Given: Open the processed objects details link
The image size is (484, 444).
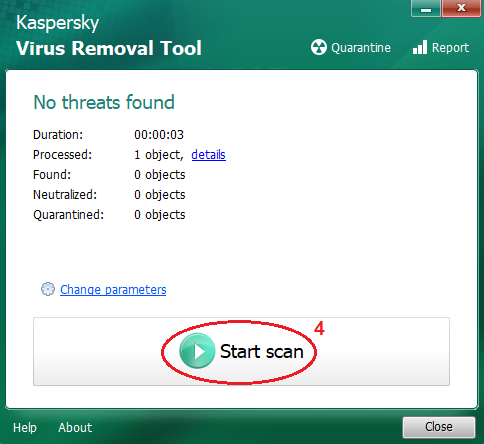Looking at the screenshot, I should pyautogui.click(x=208, y=155).
